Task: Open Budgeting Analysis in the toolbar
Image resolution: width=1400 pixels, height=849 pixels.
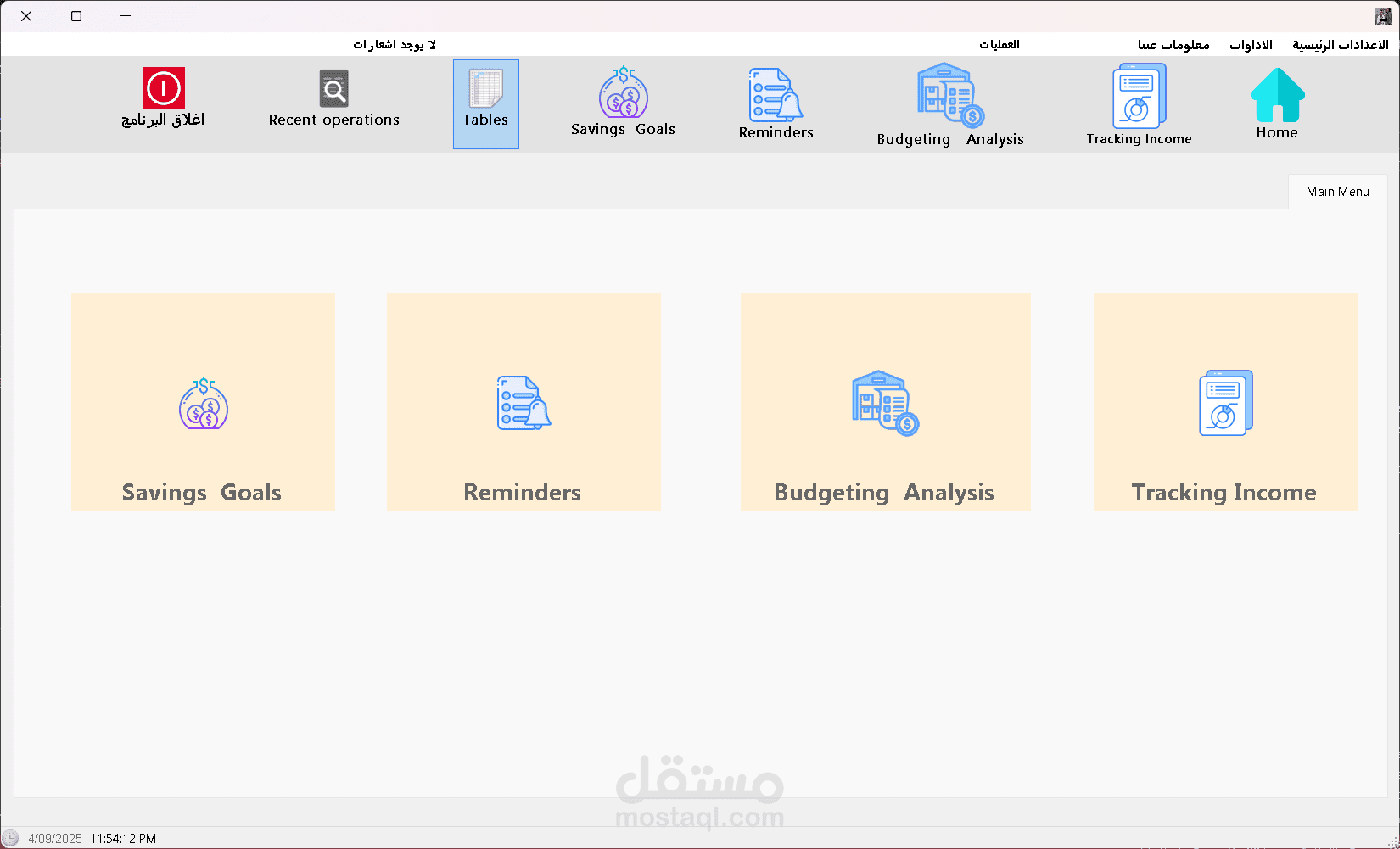Action: 950,105
